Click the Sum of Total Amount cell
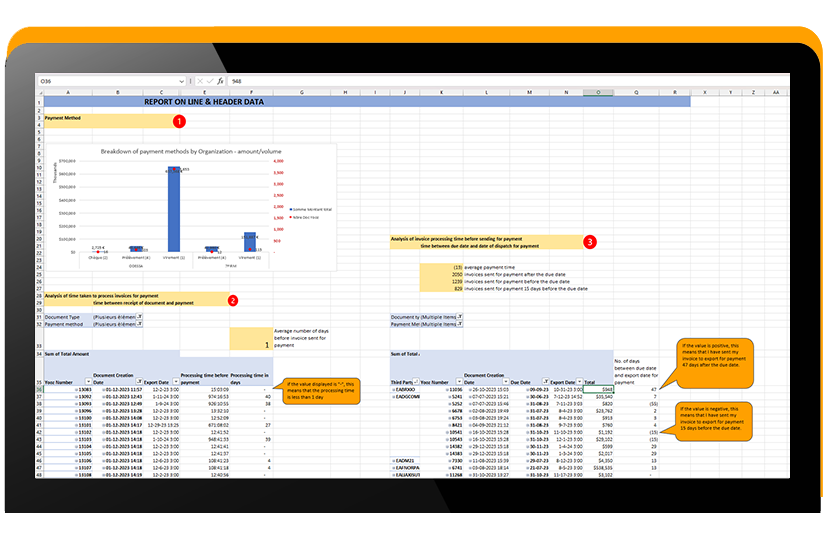The height and width of the screenshot is (541, 826). pos(67,354)
